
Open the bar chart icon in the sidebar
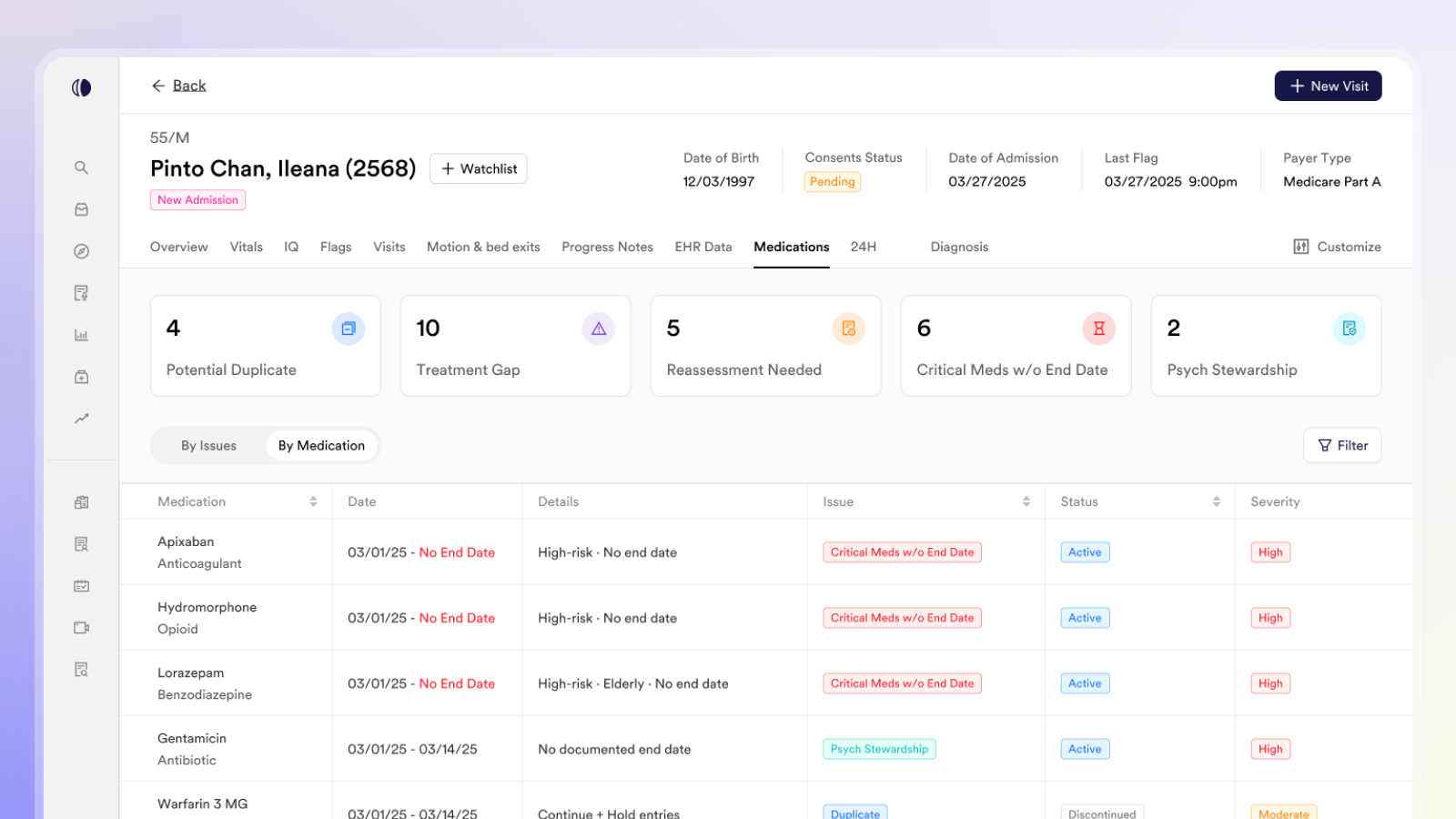click(x=81, y=335)
